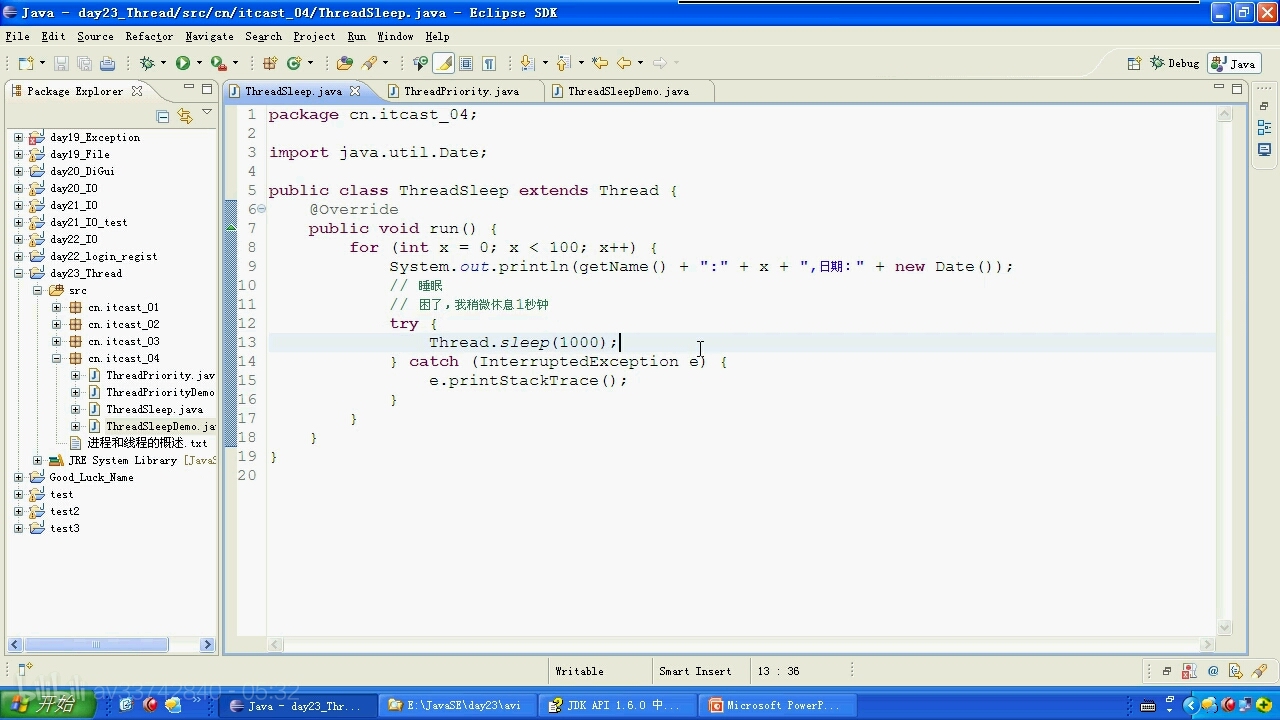Toggle Mark Occurrences highlighter icon
1280x720 pixels.
coord(444,63)
